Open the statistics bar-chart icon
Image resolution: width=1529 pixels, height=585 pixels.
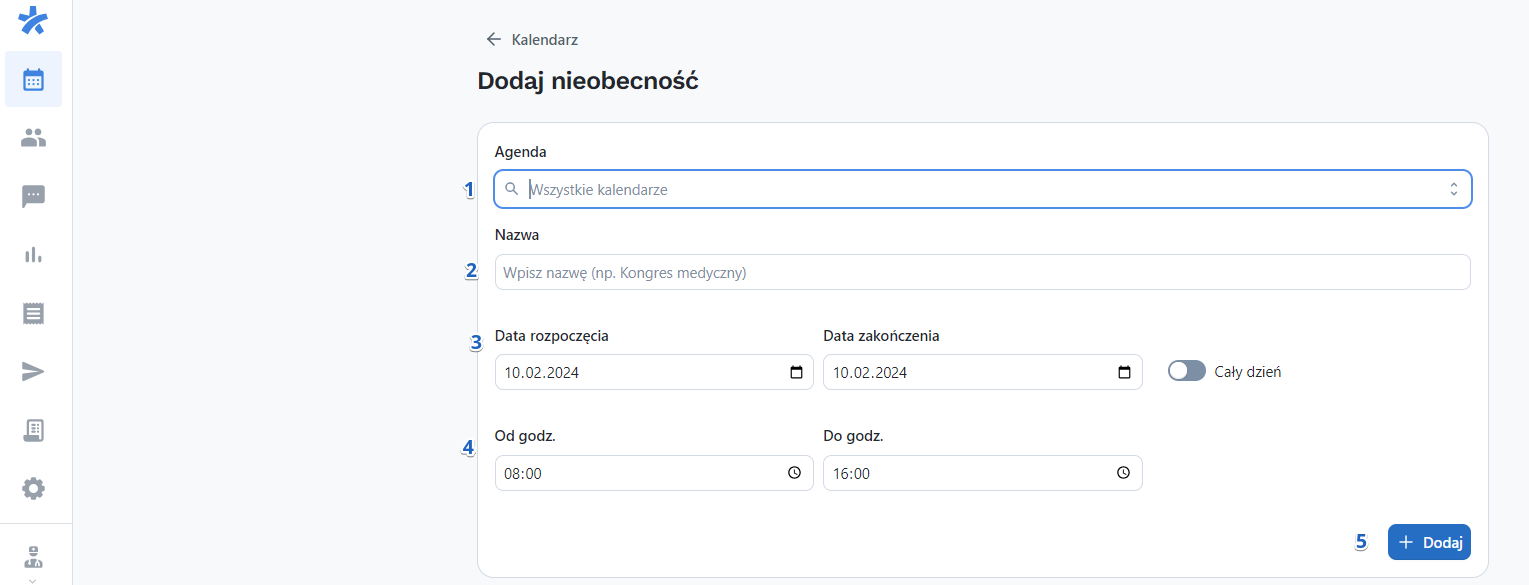[33, 254]
